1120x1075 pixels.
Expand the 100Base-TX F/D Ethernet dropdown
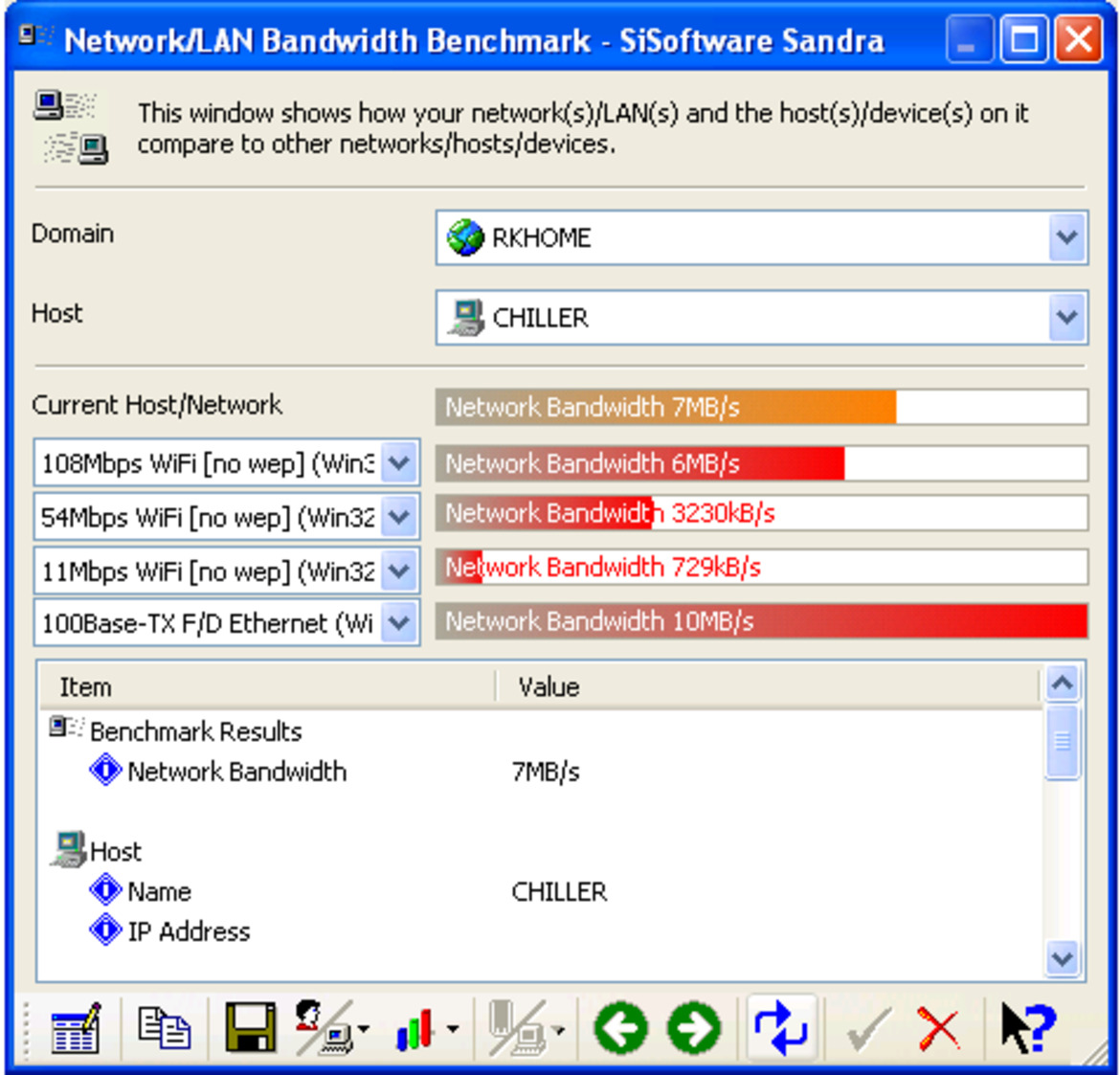click(398, 623)
